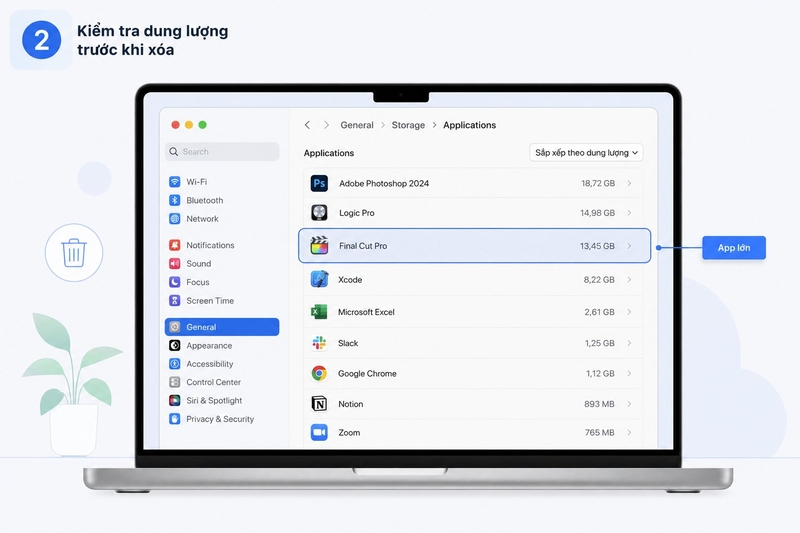Click the 2,61 GB size value
This screenshot has width=800, height=533.
599,312
